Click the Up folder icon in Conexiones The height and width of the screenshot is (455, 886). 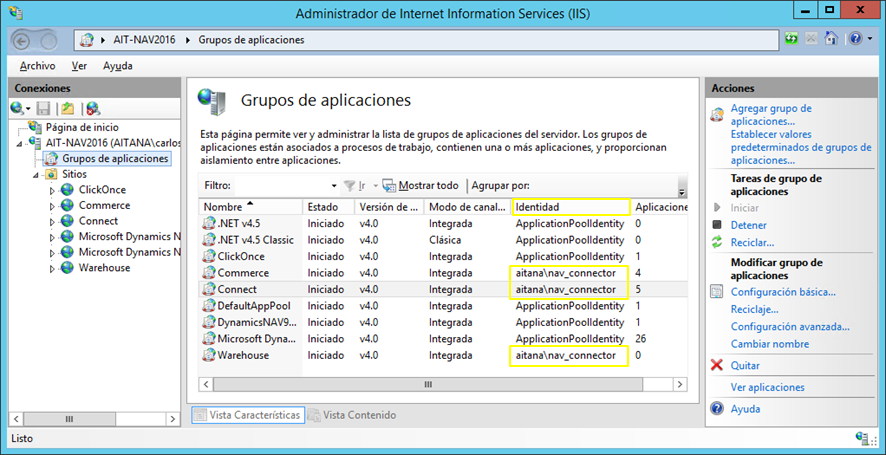point(68,108)
